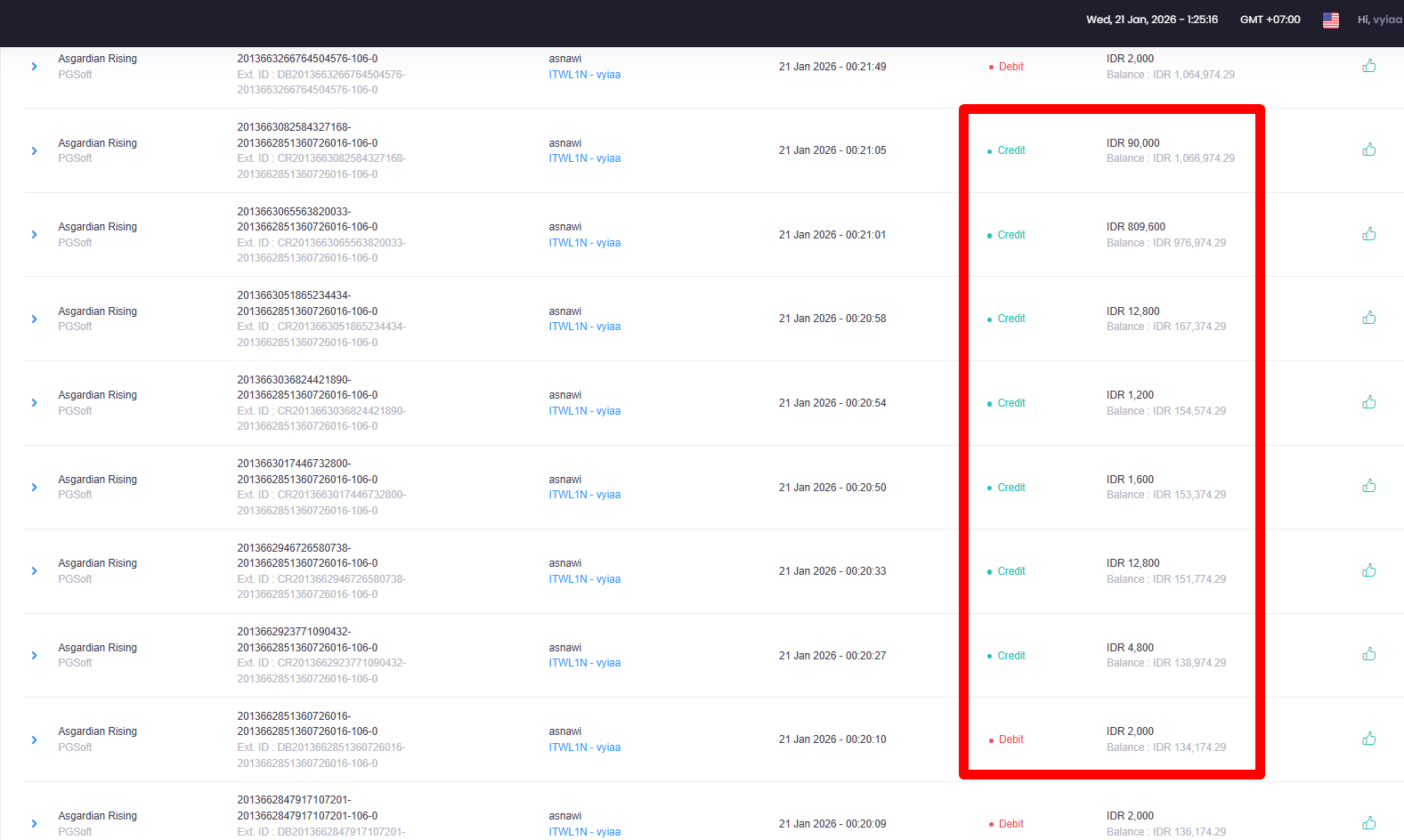The width and height of the screenshot is (1404, 840).
Task: Open ITWL1N - vyiaa link in 00:20:54 row
Action: click(x=585, y=411)
